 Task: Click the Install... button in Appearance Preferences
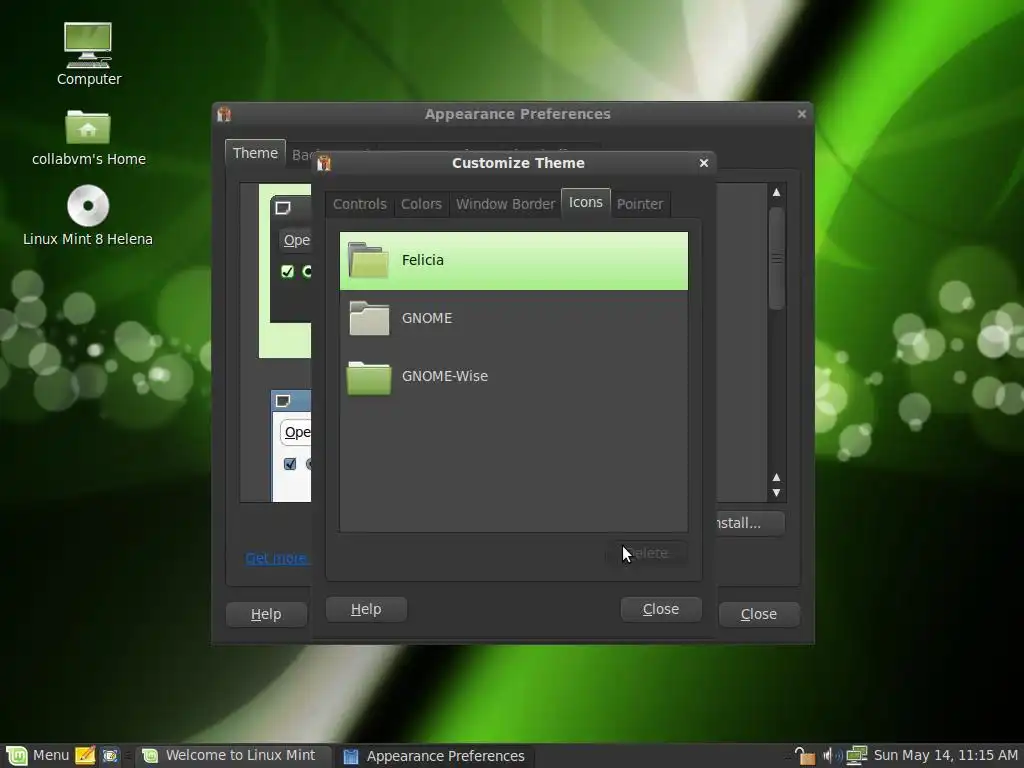click(750, 523)
